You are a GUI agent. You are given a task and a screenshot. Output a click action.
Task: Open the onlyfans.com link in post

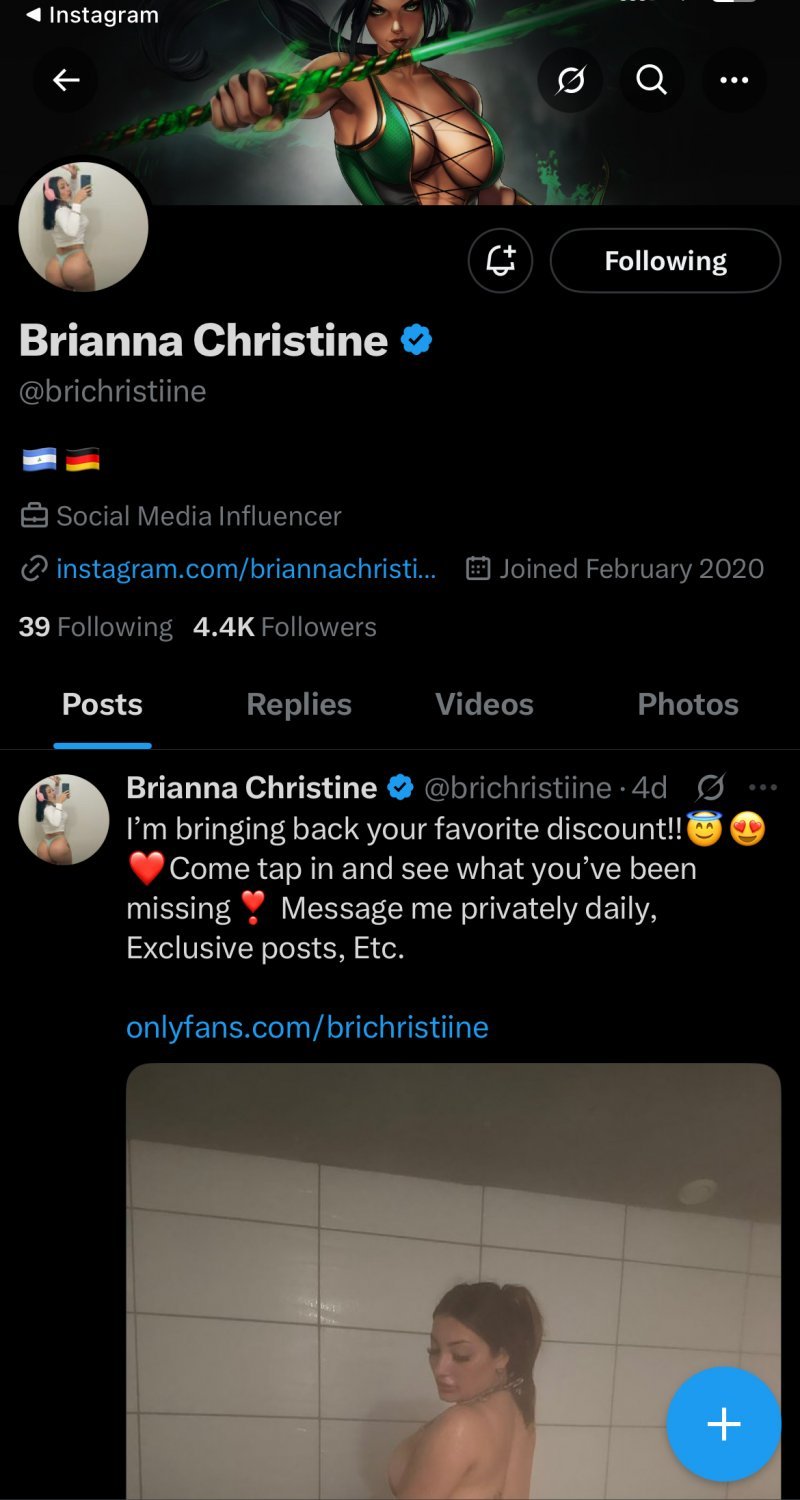point(307,1027)
